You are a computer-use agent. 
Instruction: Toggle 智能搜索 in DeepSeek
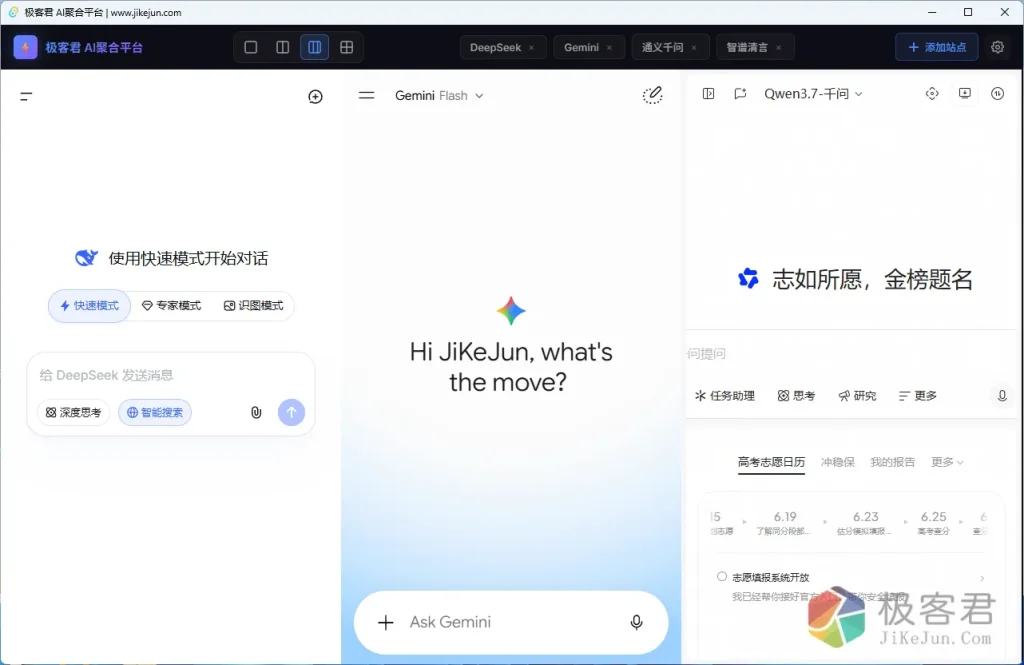[x=155, y=412]
